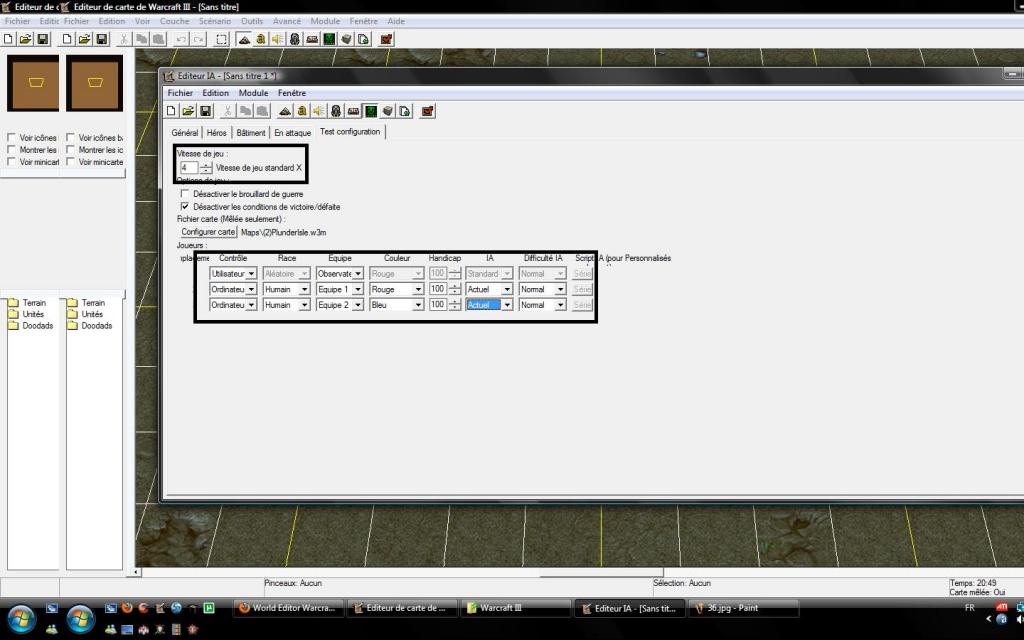Open the Scénario menu in the map editor
1024x640 pixels.
pyautogui.click(x=215, y=21)
